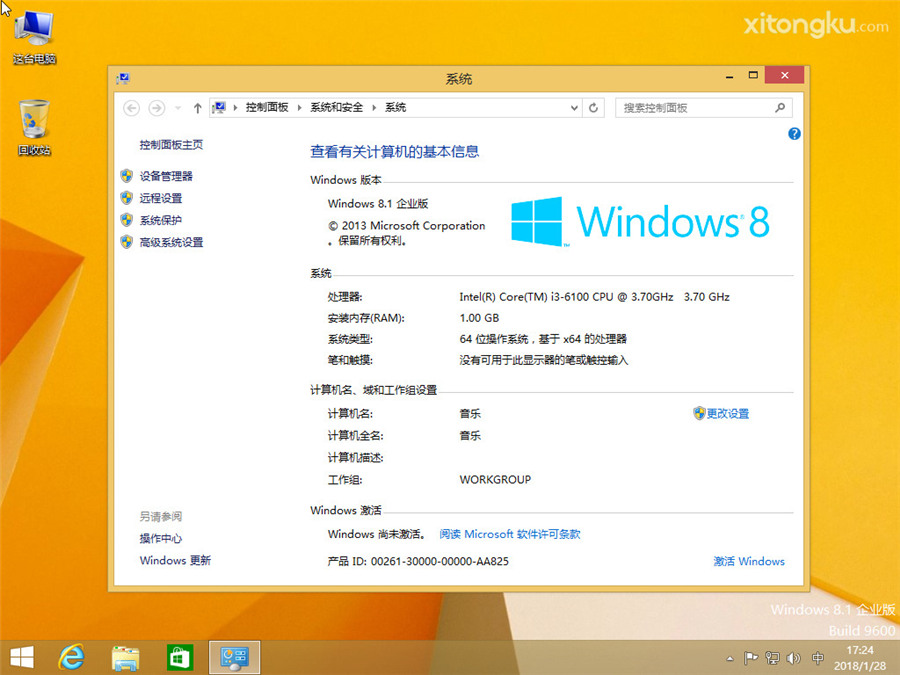Open File Explorer from the taskbar
900x675 pixels.
point(124,657)
